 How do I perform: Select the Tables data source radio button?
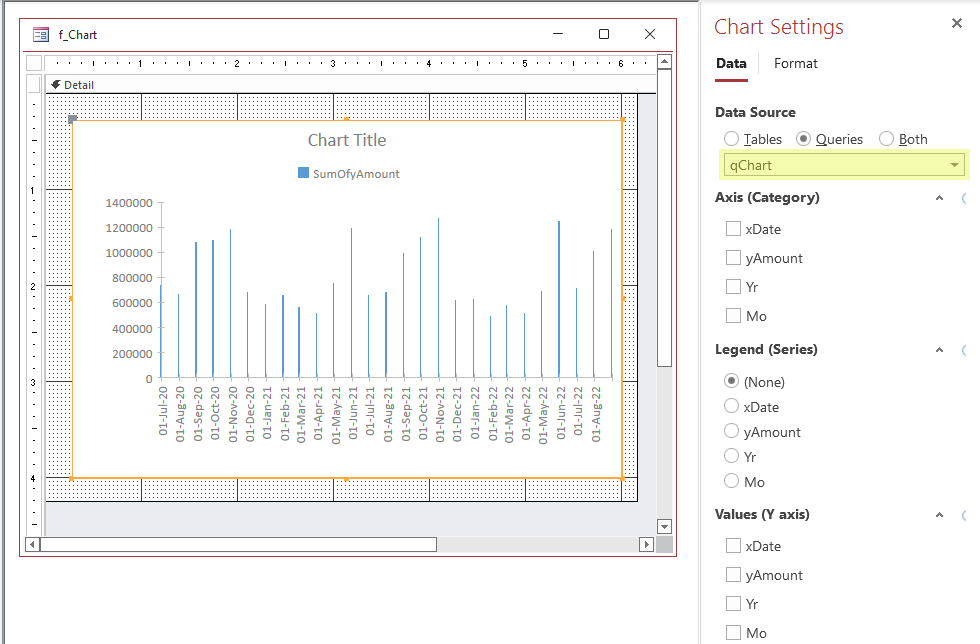(730, 138)
